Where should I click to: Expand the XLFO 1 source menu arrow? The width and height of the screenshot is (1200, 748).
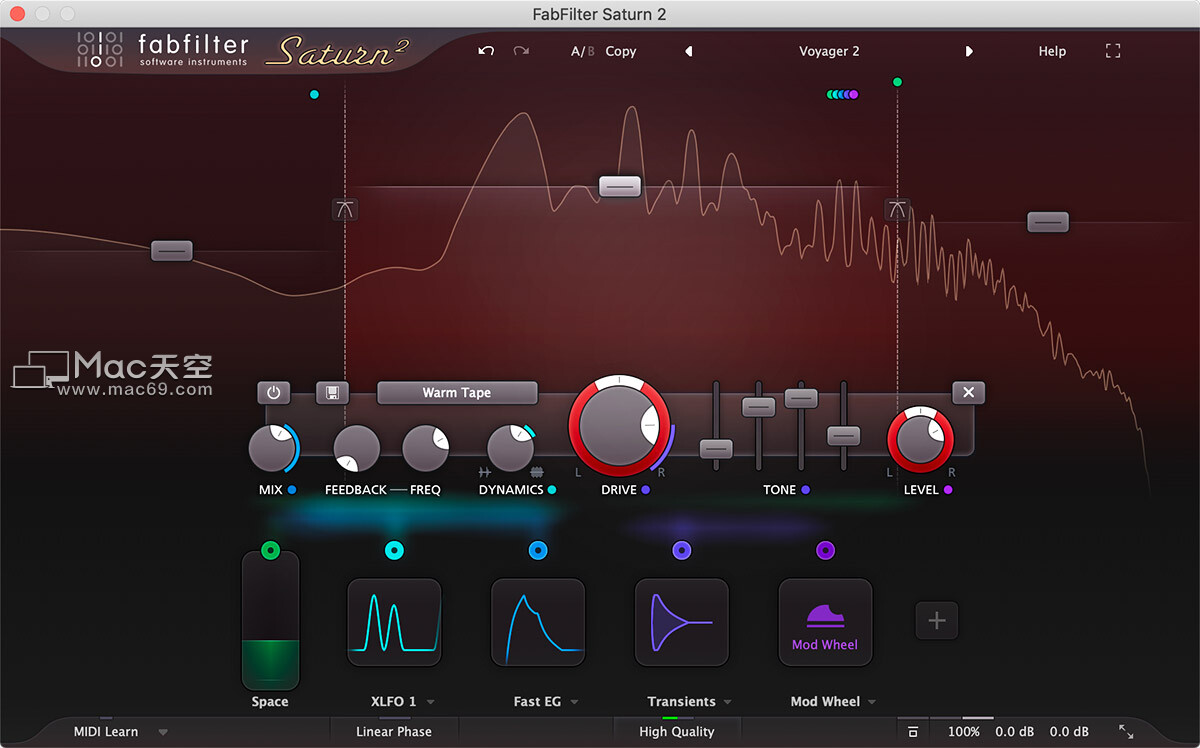(x=430, y=702)
